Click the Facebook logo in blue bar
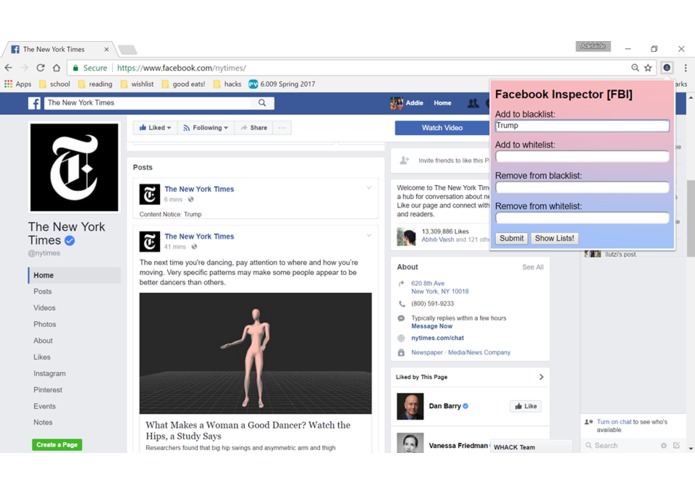695x494 pixels. click(34, 103)
